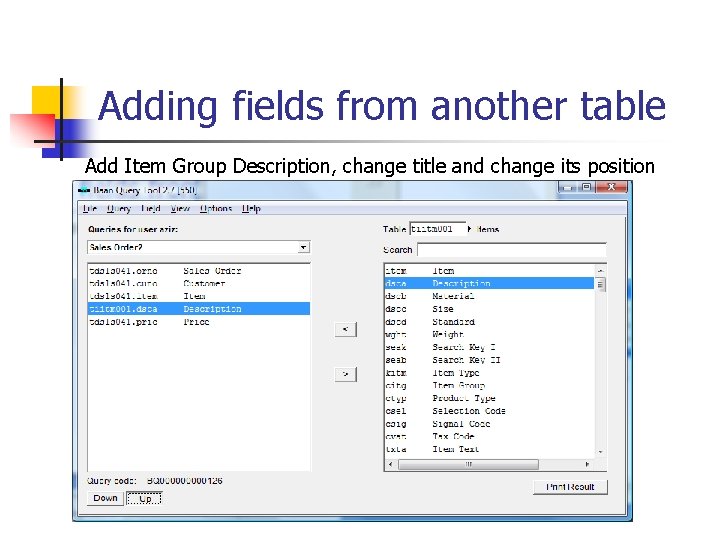Click the Down button
Image resolution: width=720 pixels, height=540 pixels.
[105, 498]
